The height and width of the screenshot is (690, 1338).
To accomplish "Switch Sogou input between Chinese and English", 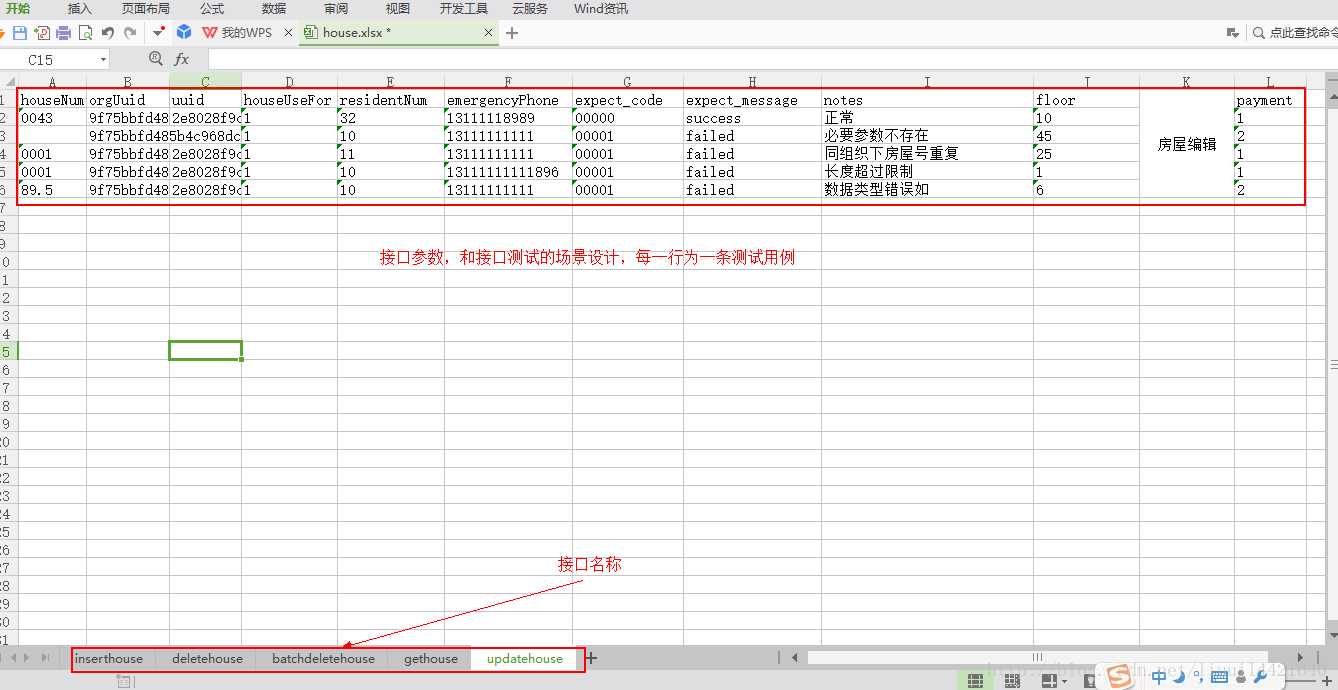I will 1159,678.
